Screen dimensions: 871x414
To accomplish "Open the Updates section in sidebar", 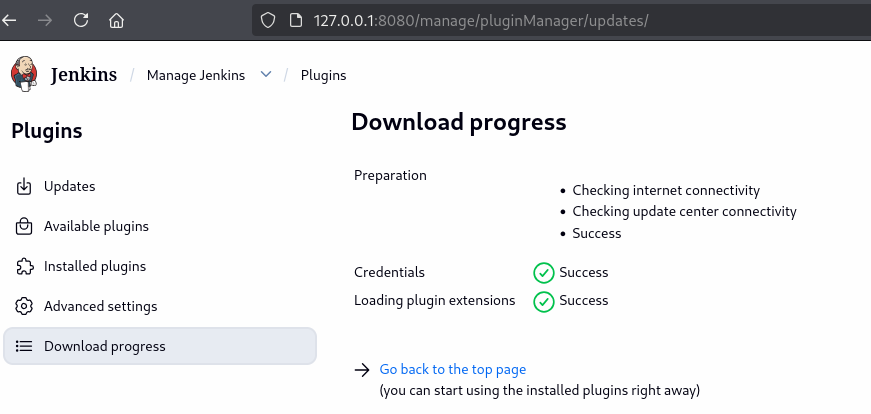I will pos(69,187).
